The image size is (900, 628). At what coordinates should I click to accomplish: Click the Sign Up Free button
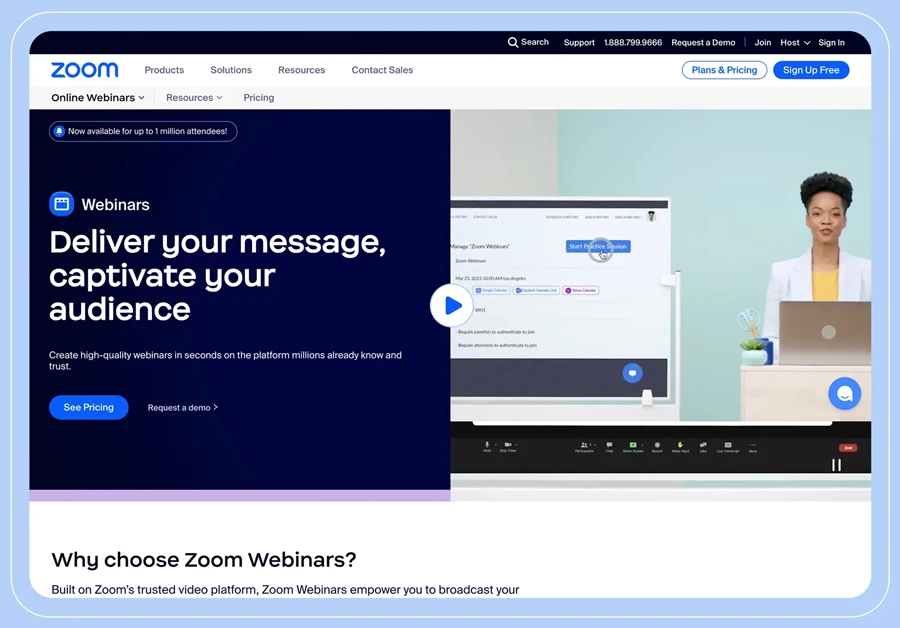811,70
